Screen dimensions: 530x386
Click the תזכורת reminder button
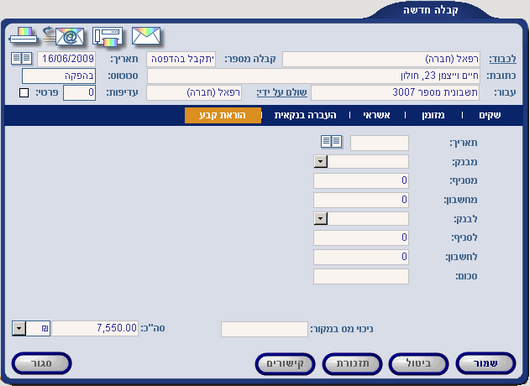click(352, 364)
